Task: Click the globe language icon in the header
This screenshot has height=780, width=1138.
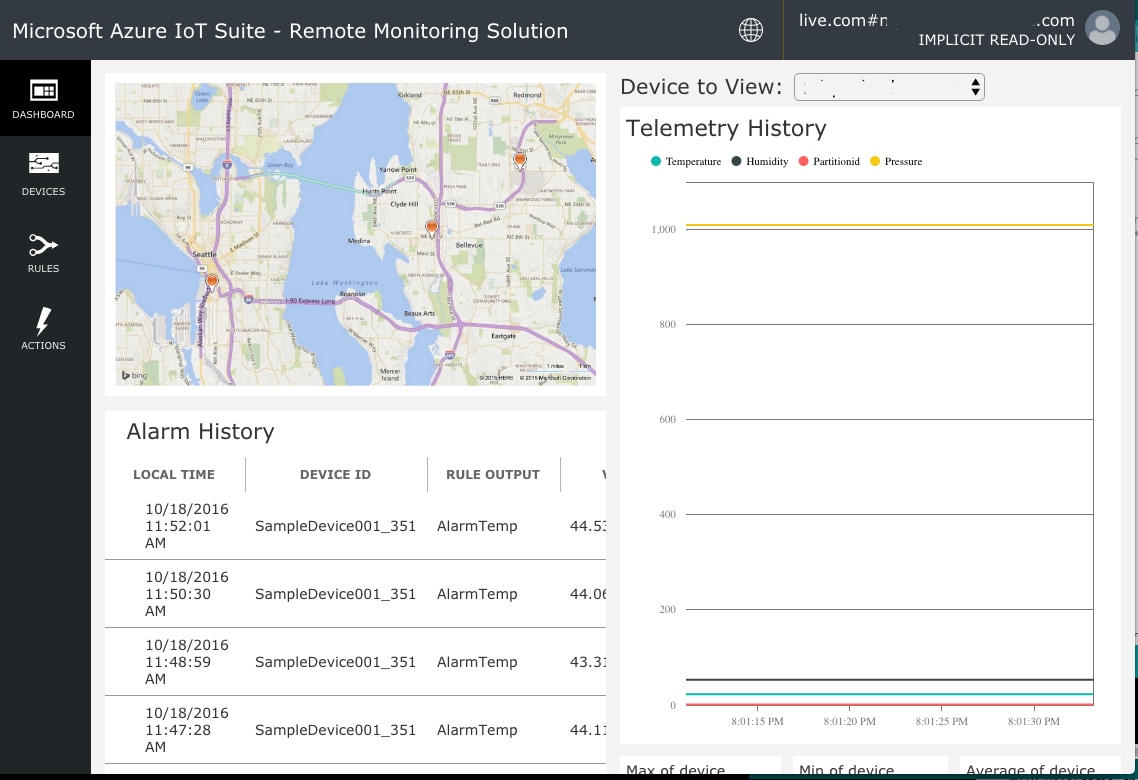Action: [x=751, y=29]
